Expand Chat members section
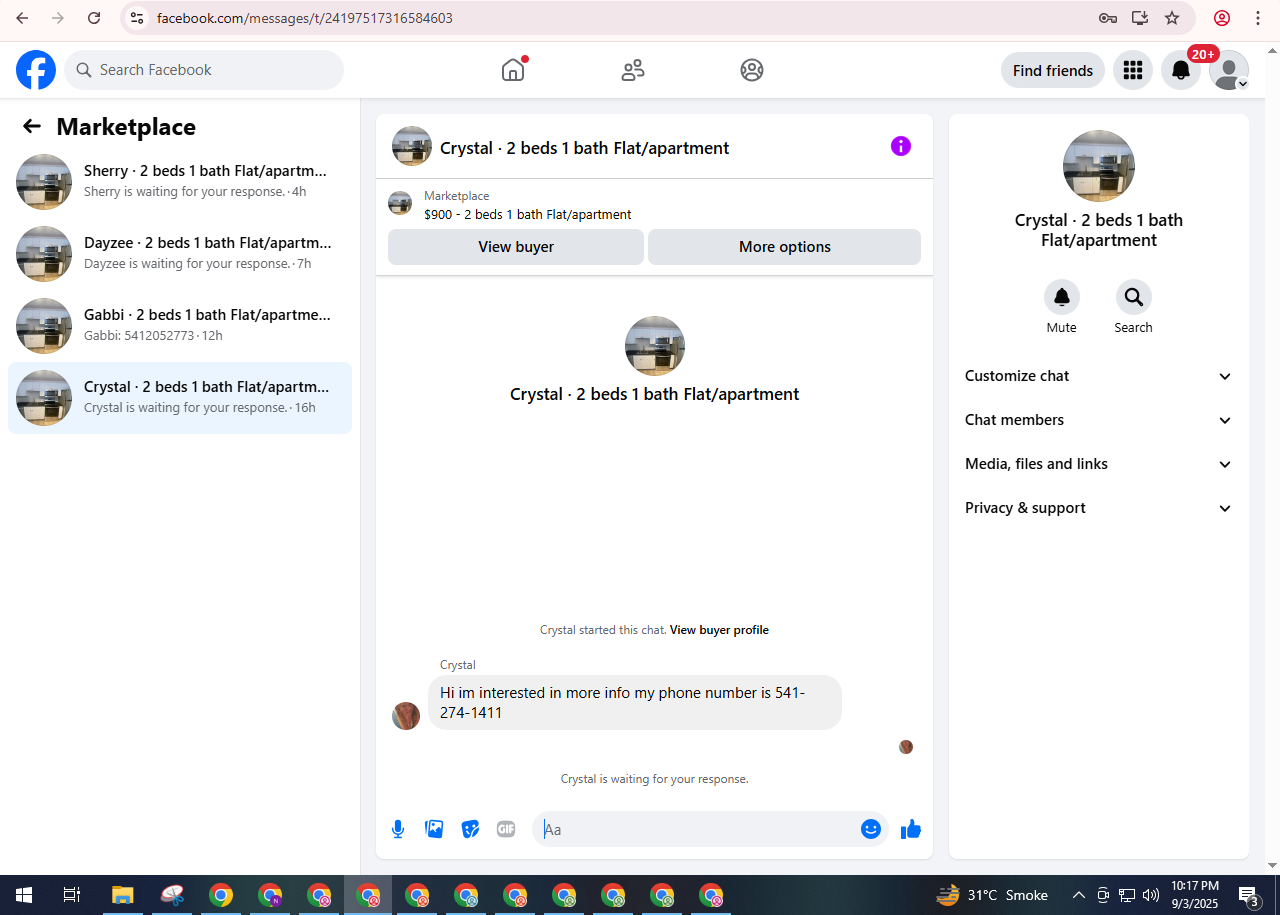This screenshot has width=1280, height=915. point(1098,420)
